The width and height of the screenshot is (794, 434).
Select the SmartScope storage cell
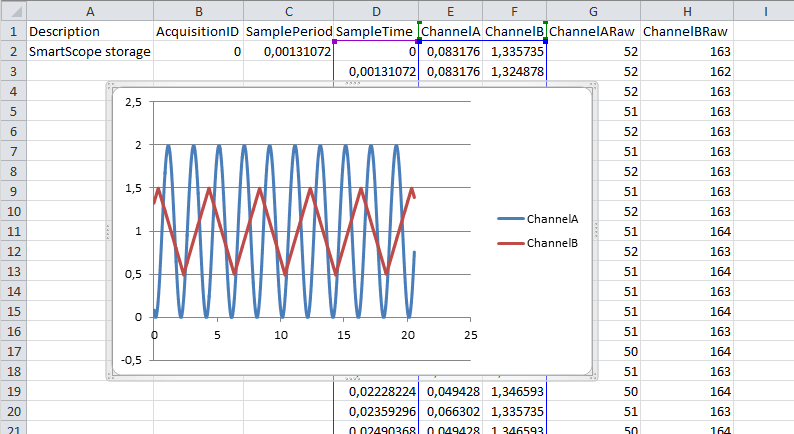coord(90,51)
